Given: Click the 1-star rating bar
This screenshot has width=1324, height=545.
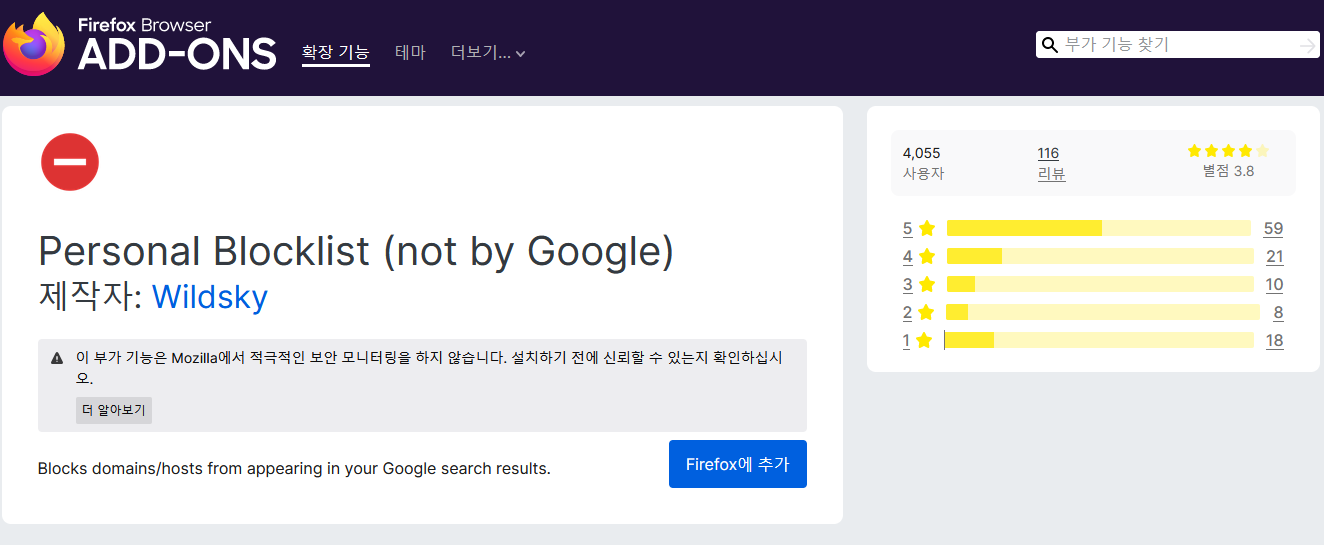Looking at the screenshot, I should click(x=1099, y=340).
